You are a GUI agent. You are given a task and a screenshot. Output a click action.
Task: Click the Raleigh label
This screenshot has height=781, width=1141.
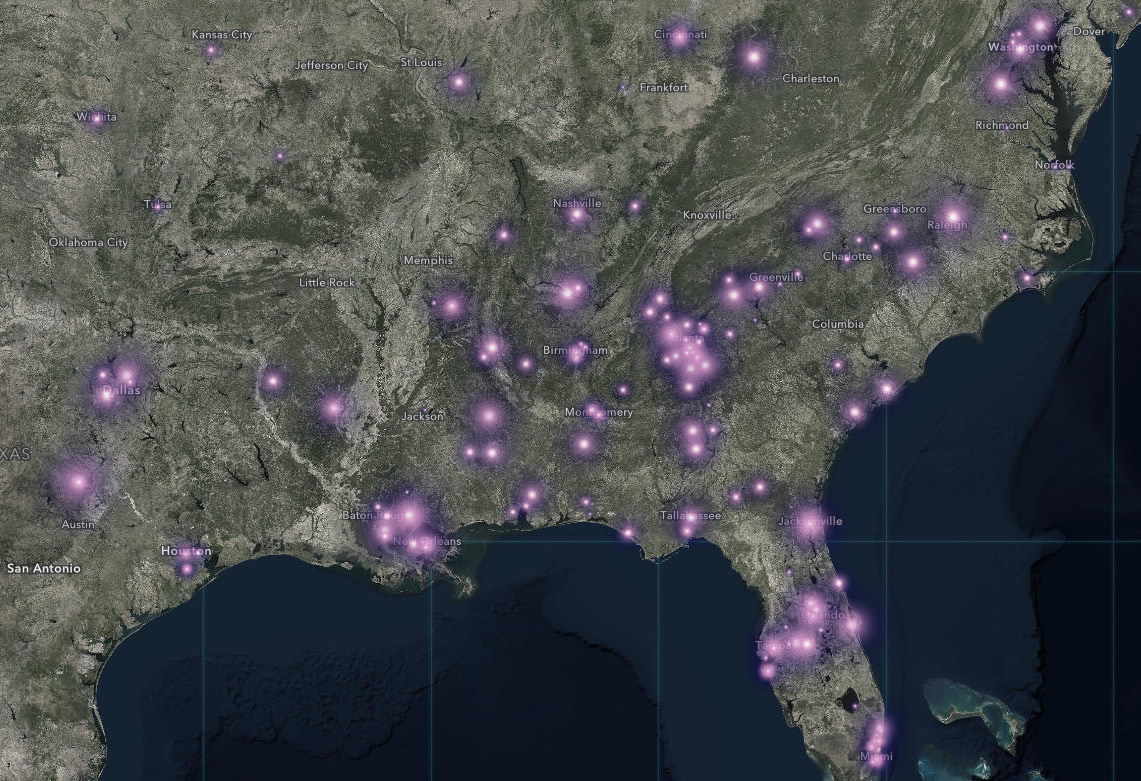pos(947,225)
